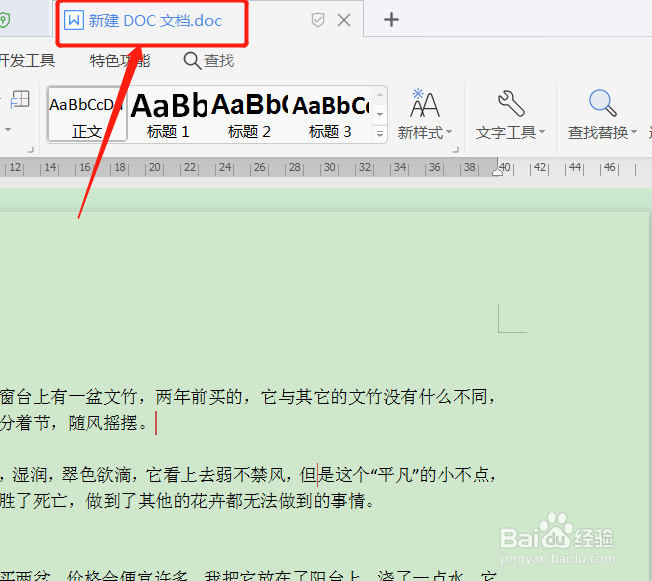
Task: Close the 新建 DOC 文档.doc tab
Action: pos(344,20)
